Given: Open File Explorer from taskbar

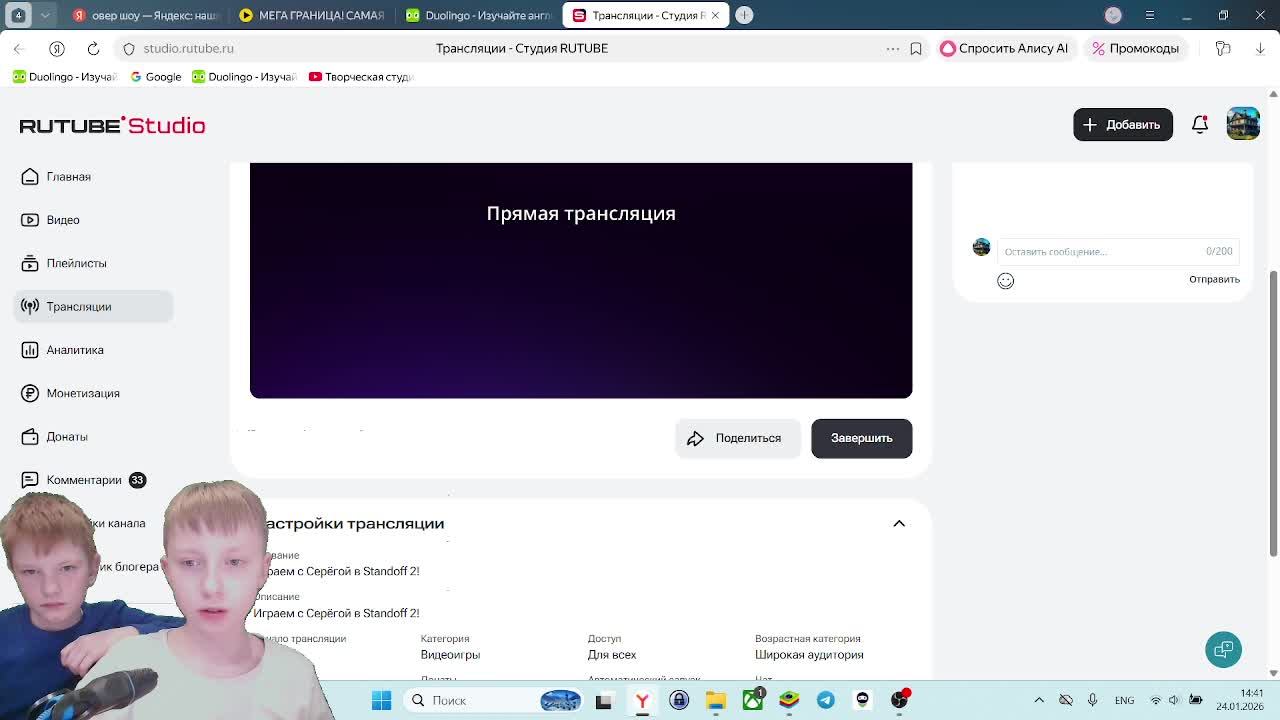Looking at the screenshot, I should point(716,700).
